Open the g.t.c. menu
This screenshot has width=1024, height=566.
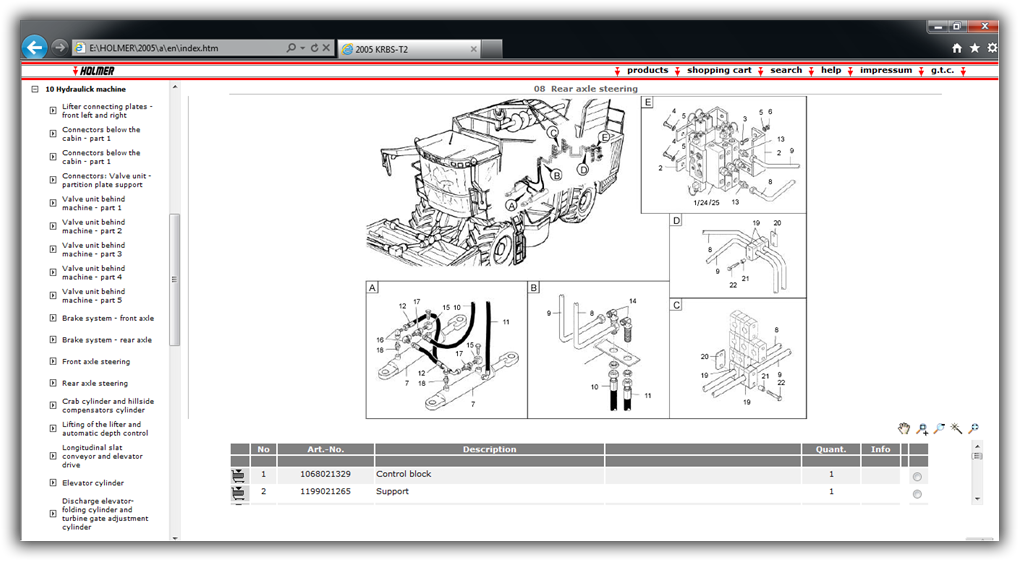[x=942, y=70]
